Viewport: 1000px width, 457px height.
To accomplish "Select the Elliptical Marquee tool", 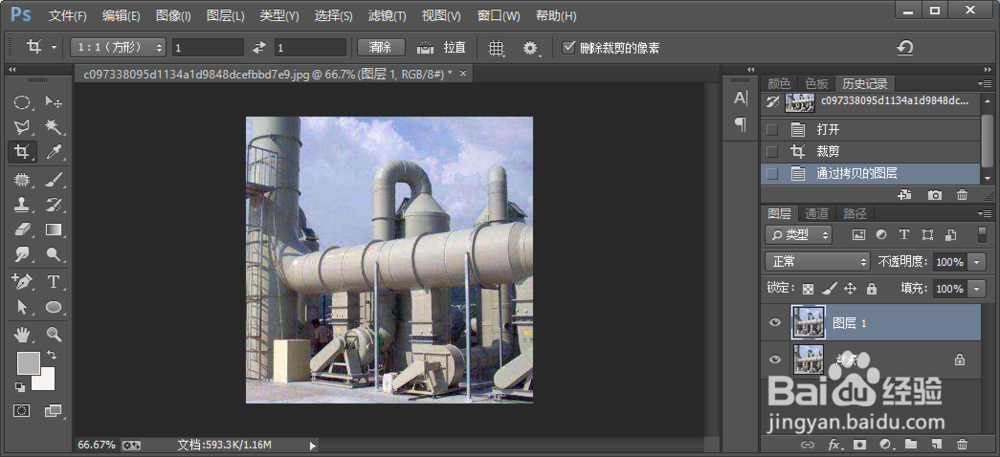I will (22, 103).
